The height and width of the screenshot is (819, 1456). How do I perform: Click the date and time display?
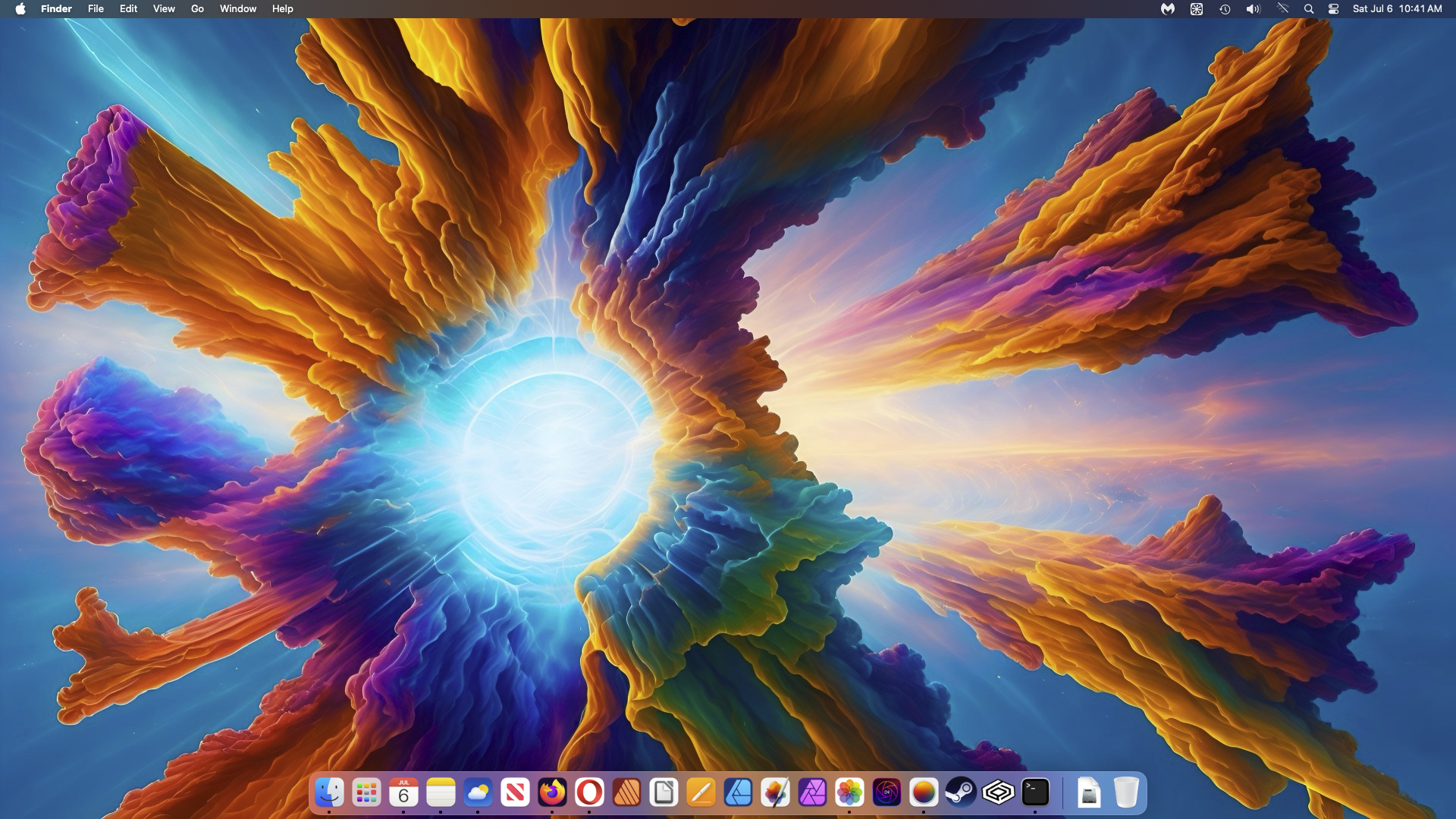pyautogui.click(x=1397, y=9)
